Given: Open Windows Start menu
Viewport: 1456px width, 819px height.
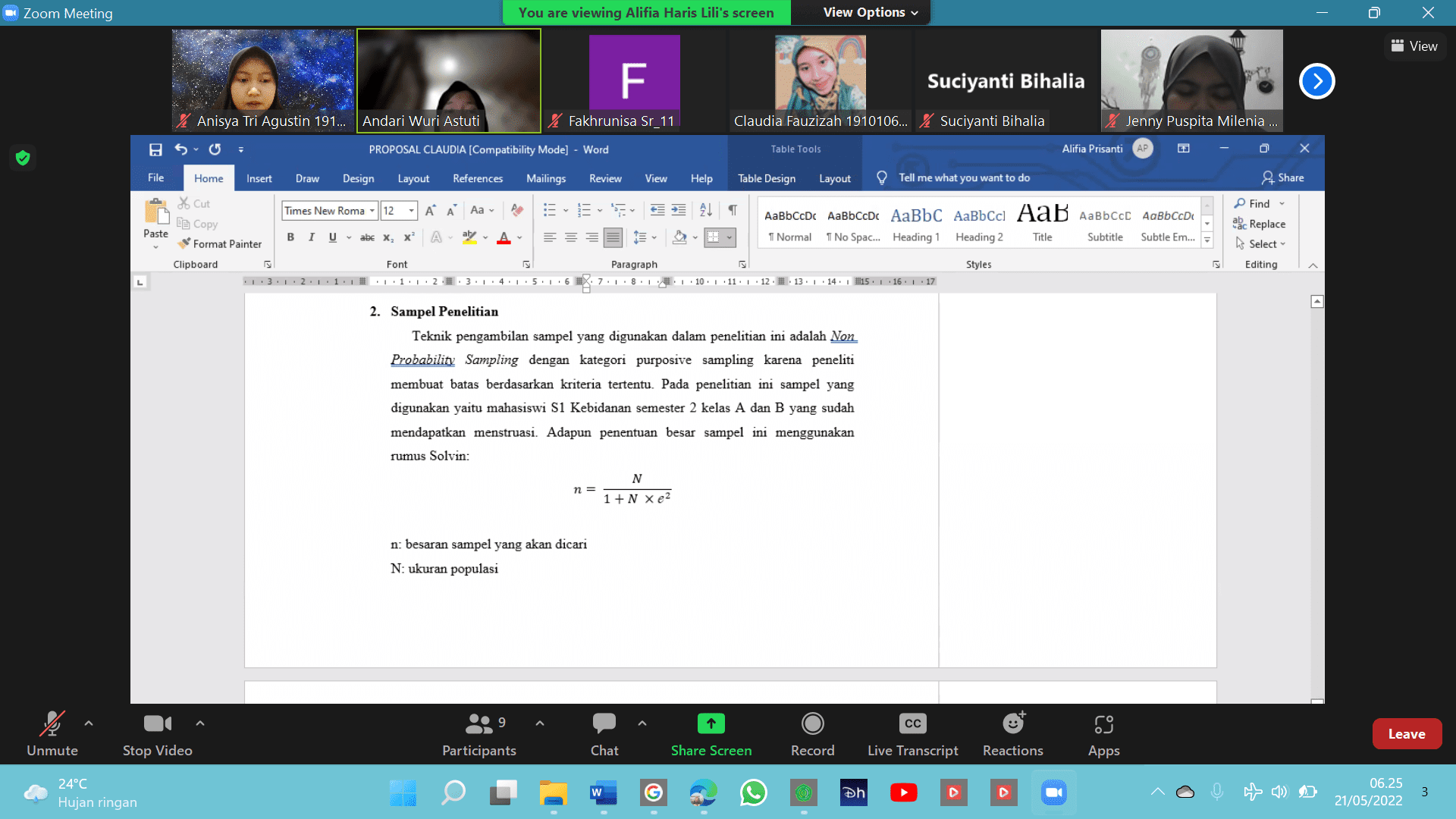Looking at the screenshot, I should (x=403, y=792).
